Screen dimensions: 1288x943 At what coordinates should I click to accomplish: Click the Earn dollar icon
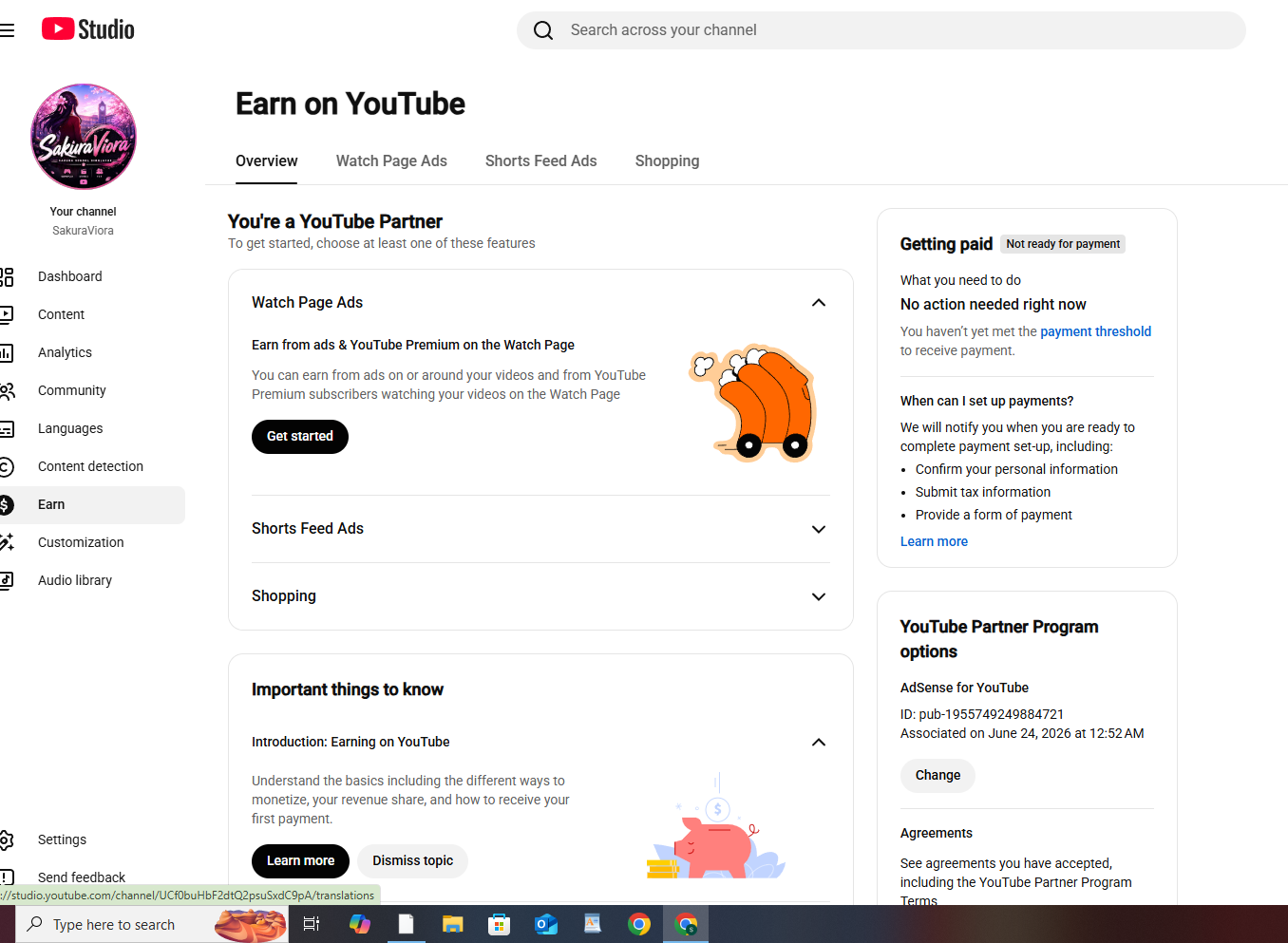pos(7,505)
